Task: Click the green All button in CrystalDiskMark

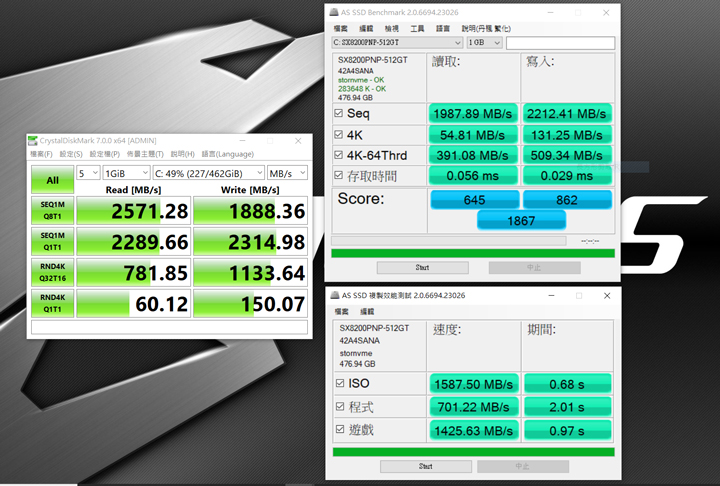Action: tap(52, 180)
